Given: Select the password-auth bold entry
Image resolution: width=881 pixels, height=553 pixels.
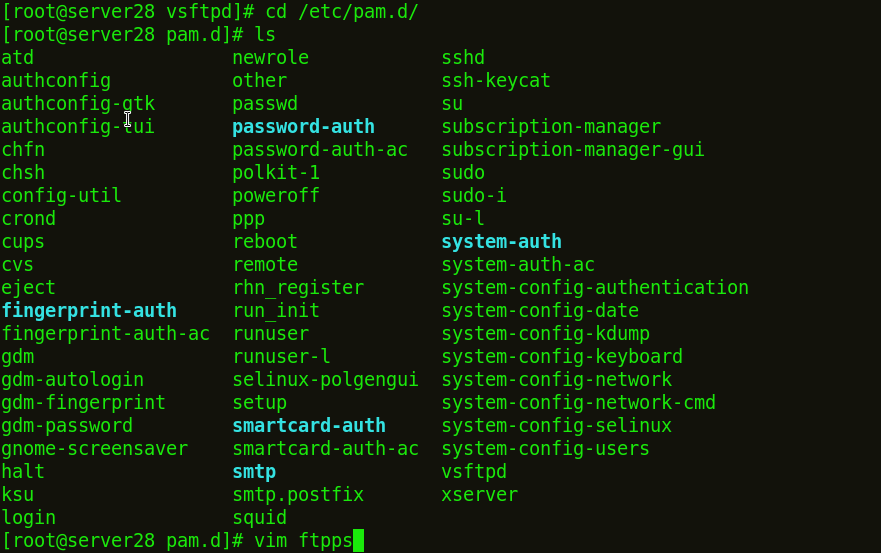Looking at the screenshot, I should point(303,126).
